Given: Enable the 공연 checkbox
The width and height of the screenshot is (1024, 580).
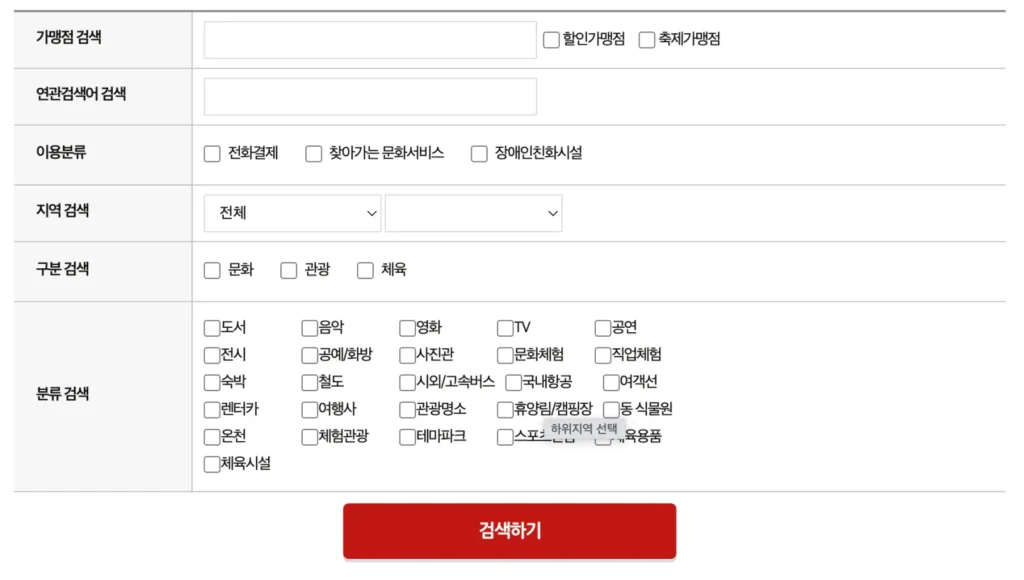Looking at the screenshot, I should [x=603, y=328].
